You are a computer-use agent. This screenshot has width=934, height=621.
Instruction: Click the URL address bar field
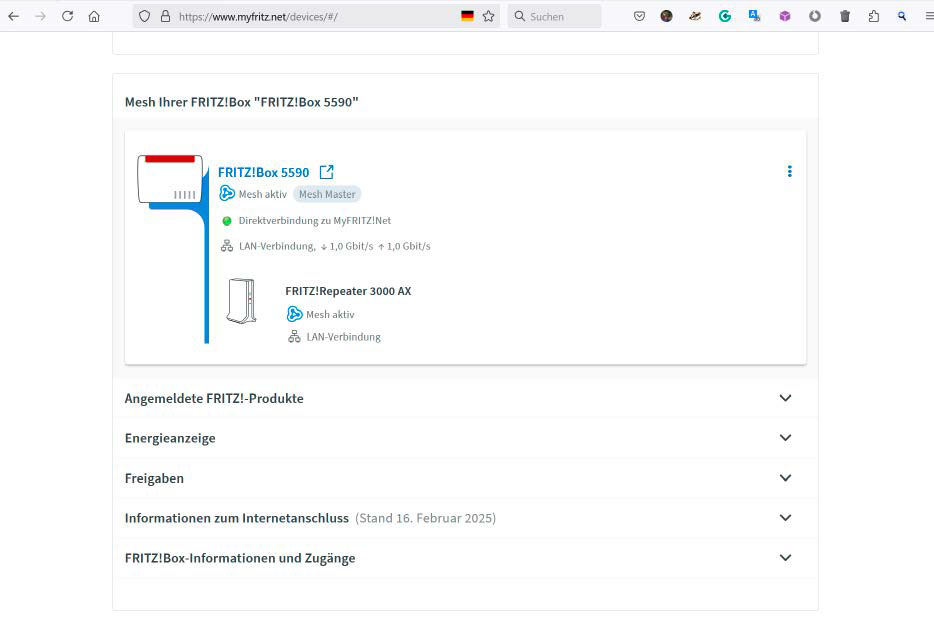click(x=316, y=16)
